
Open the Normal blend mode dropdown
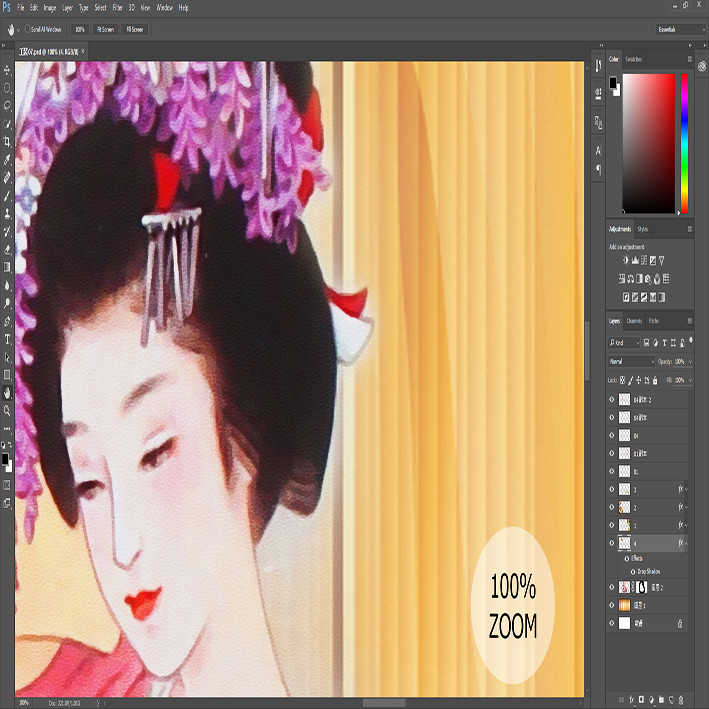pyautogui.click(x=631, y=361)
